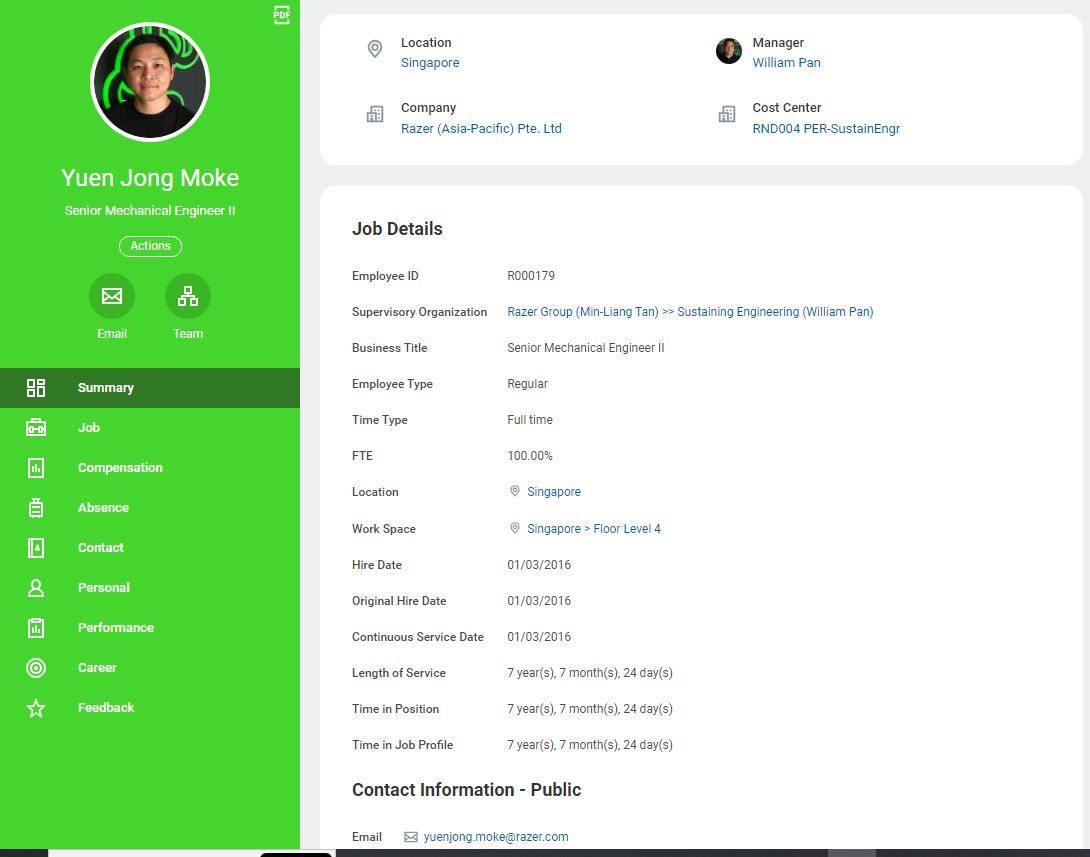Click the Length of Service value
This screenshot has height=857, width=1090.
[x=589, y=673]
